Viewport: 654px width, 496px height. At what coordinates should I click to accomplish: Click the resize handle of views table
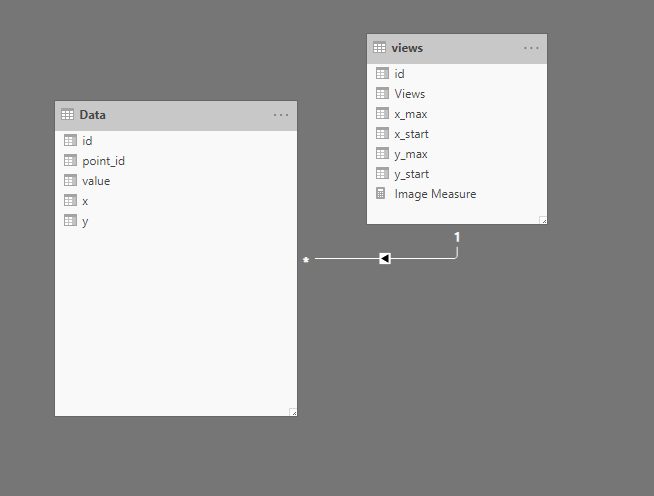(x=543, y=220)
